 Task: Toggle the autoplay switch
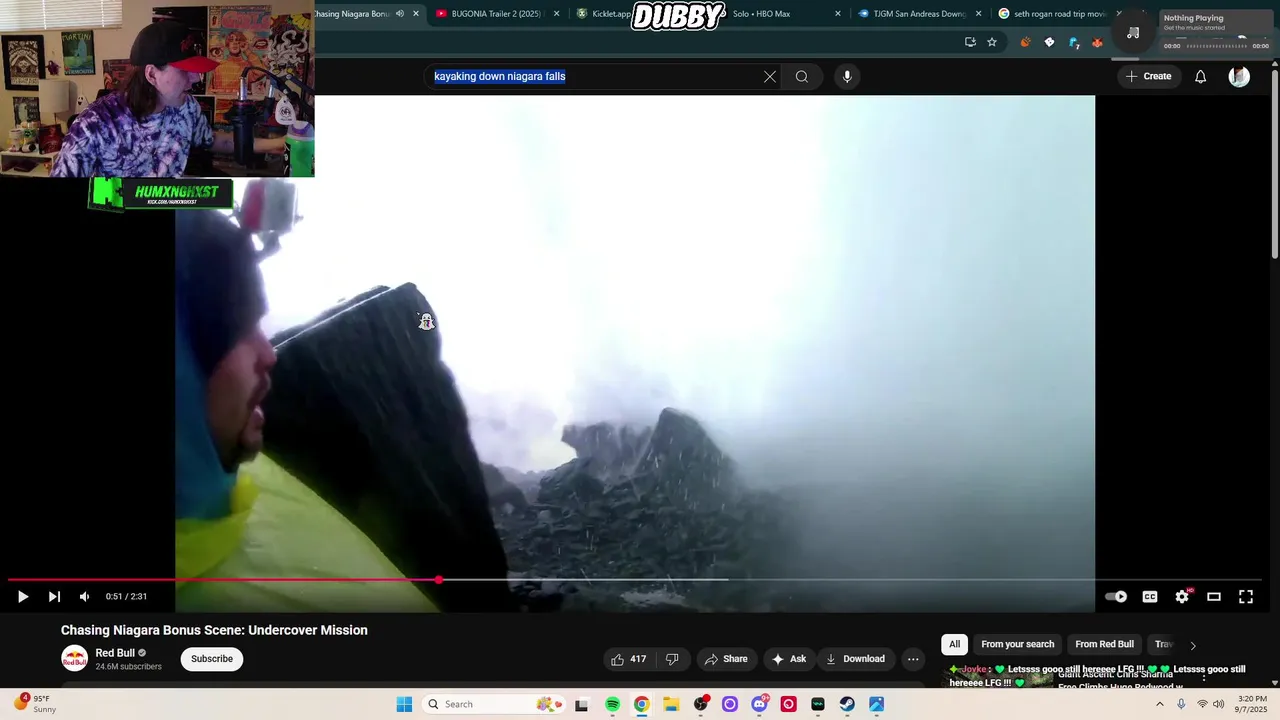click(x=1116, y=596)
